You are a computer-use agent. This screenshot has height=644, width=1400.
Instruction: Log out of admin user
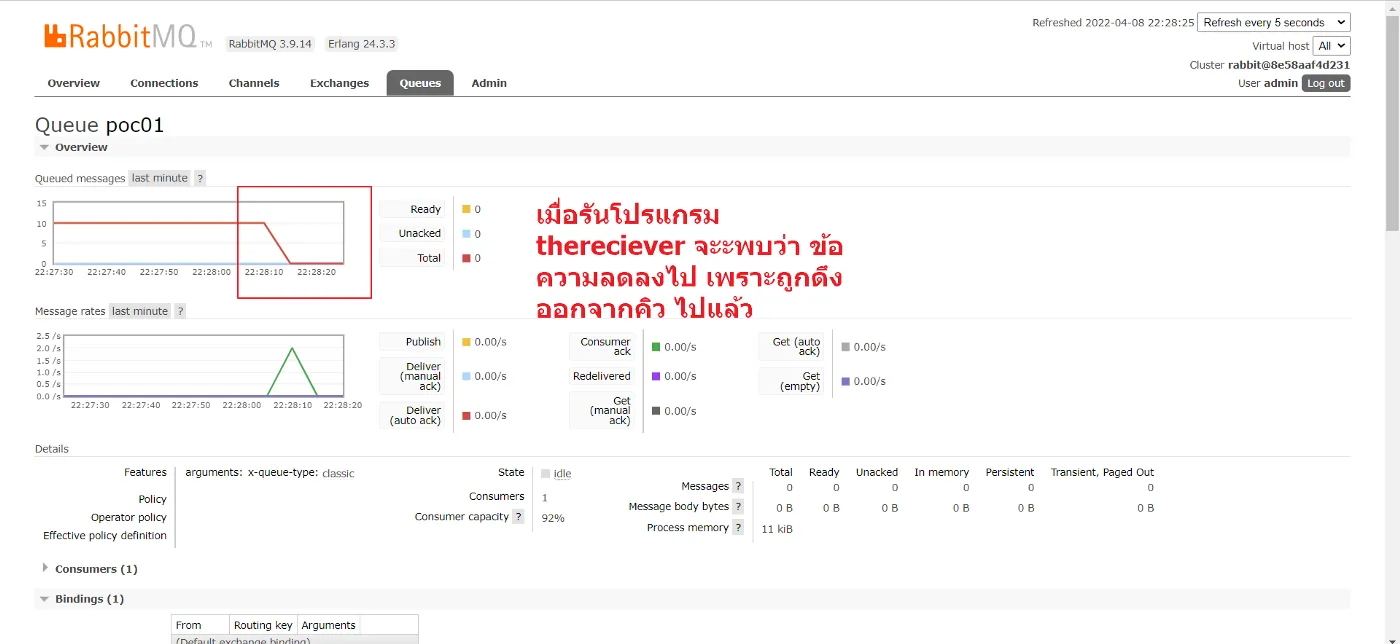1326,83
